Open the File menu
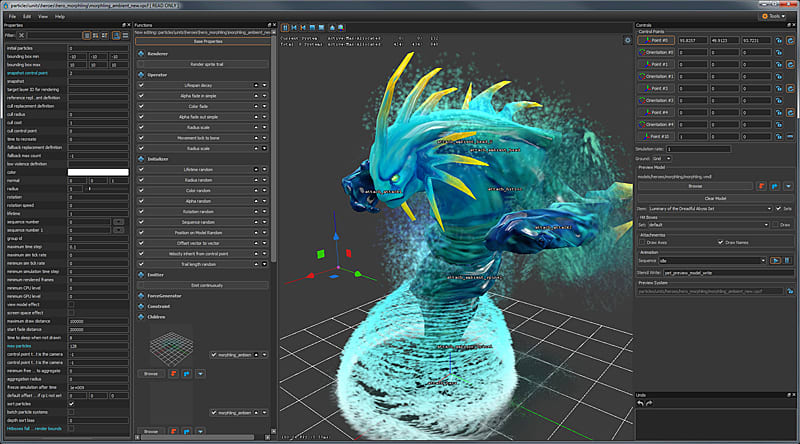800x444 pixels. click(12, 16)
